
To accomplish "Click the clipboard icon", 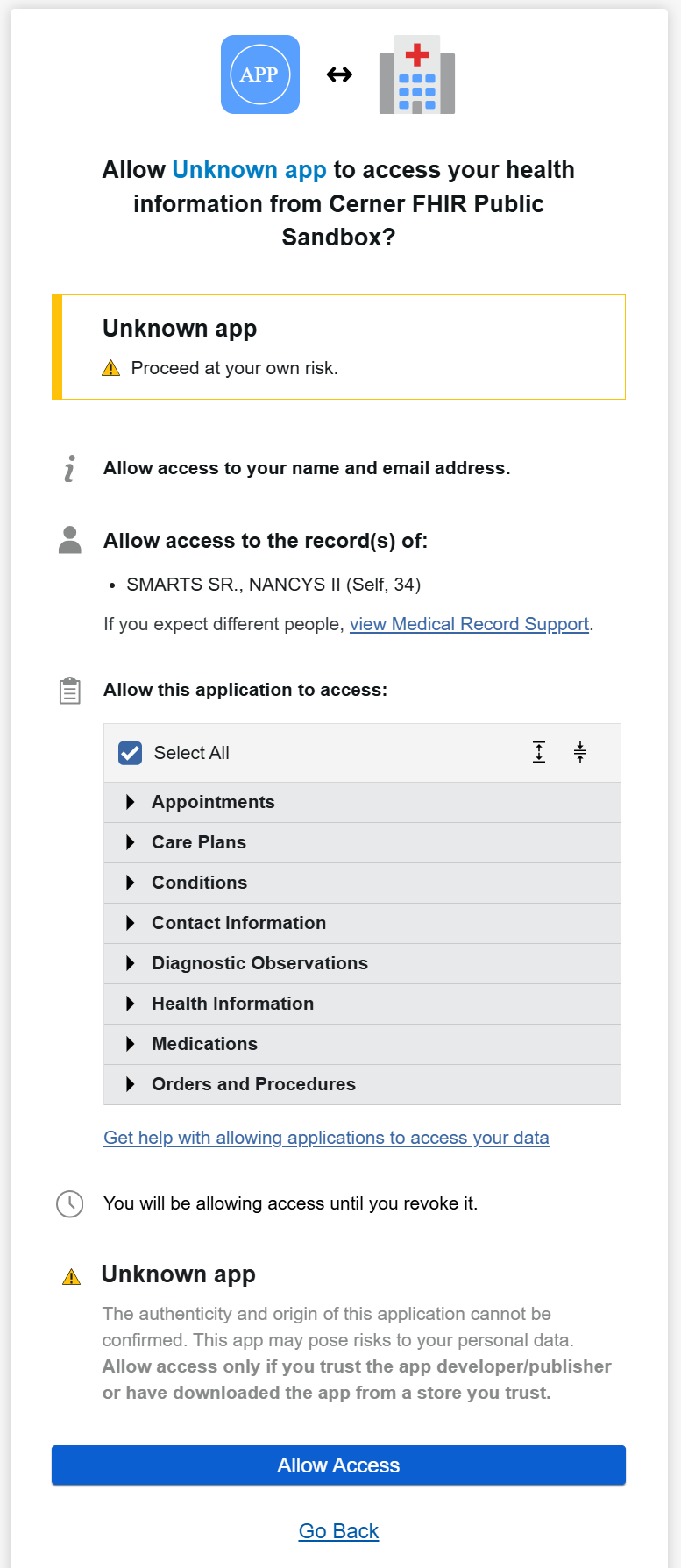I will [70, 691].
